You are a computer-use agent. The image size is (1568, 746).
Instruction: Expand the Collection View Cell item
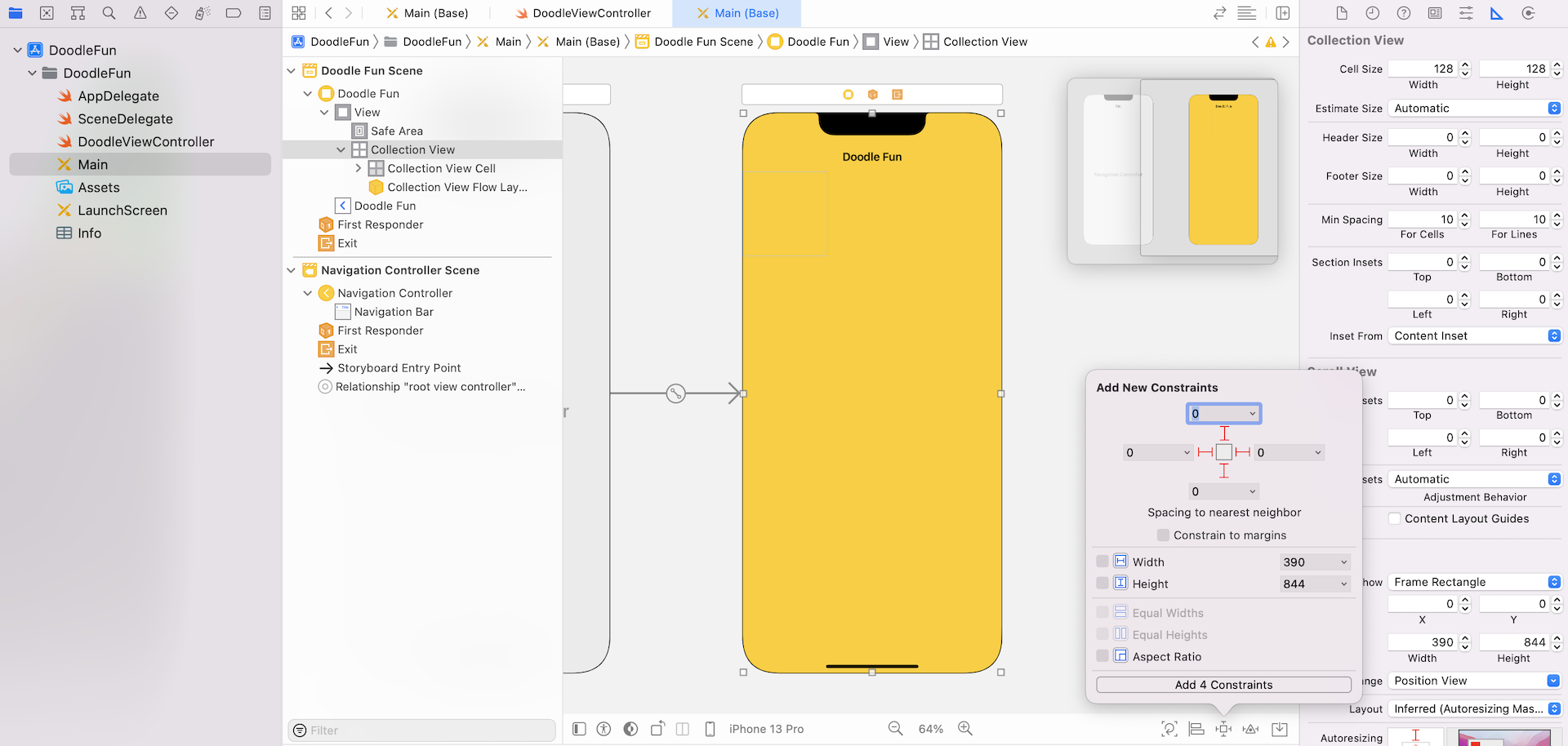tap(358, 168)
